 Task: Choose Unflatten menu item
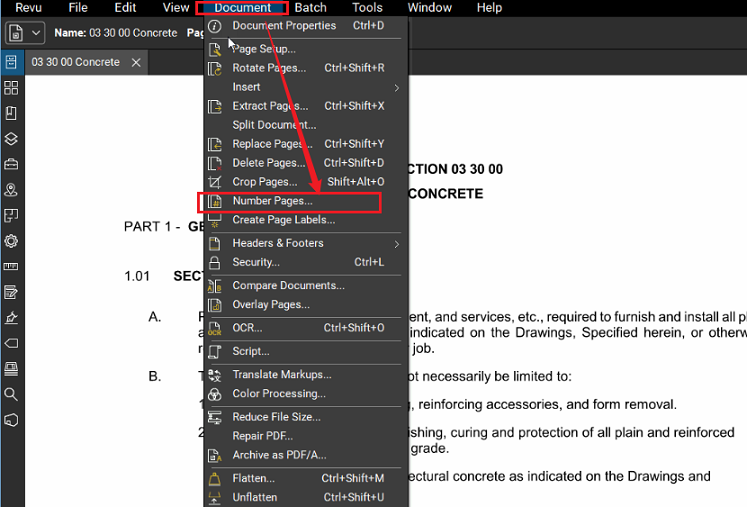point(305,498)
